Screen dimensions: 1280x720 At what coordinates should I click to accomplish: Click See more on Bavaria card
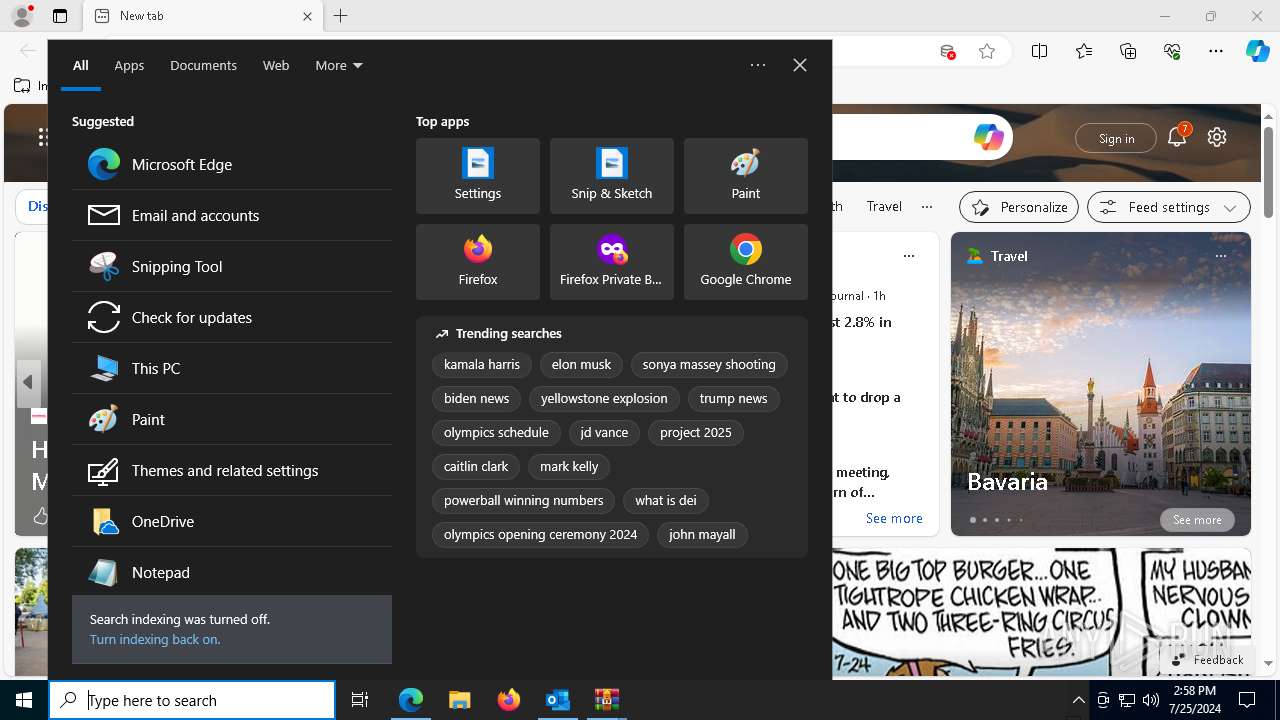(1197, 520)
